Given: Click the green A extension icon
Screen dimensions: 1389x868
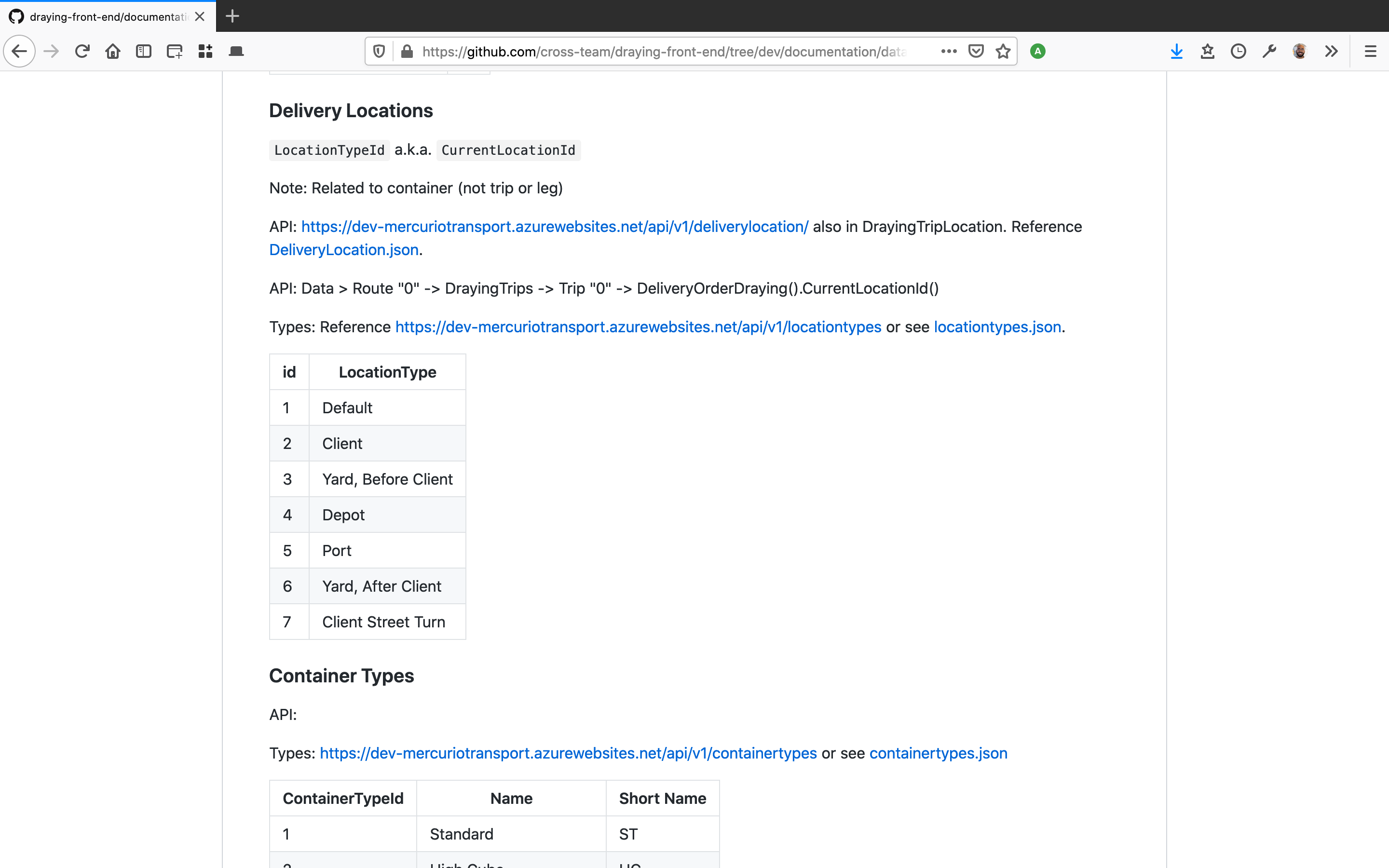Looking at the screenshot, I should coord(1037,52).
